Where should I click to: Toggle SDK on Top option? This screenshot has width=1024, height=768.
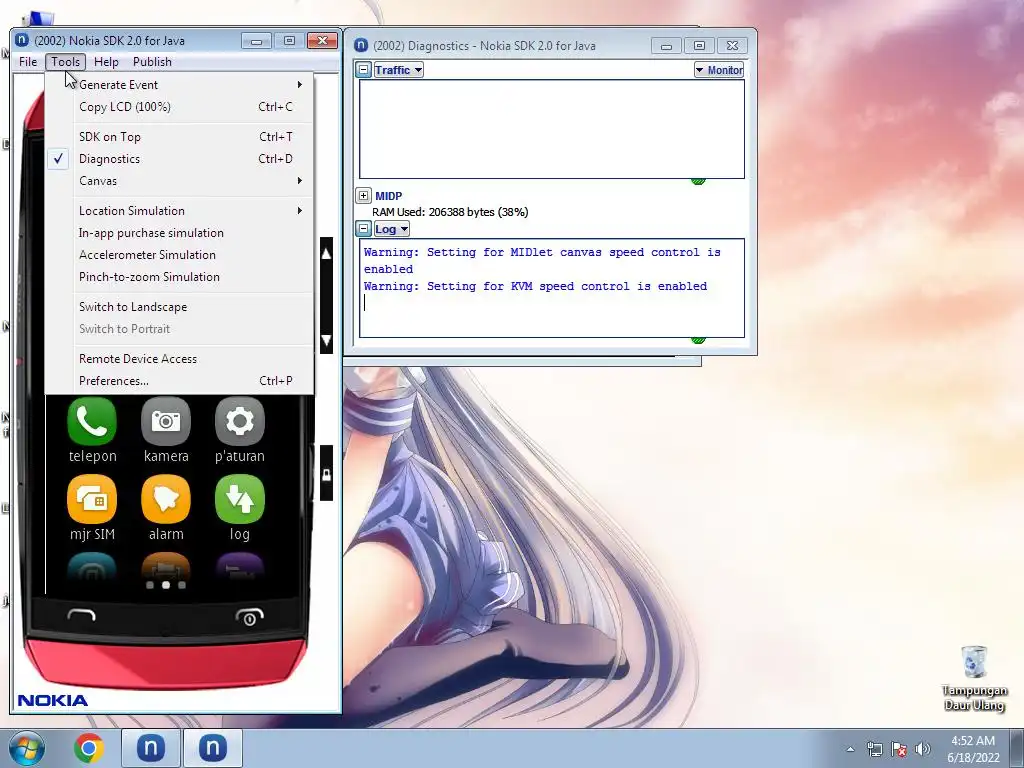click(x=180, y=136)
